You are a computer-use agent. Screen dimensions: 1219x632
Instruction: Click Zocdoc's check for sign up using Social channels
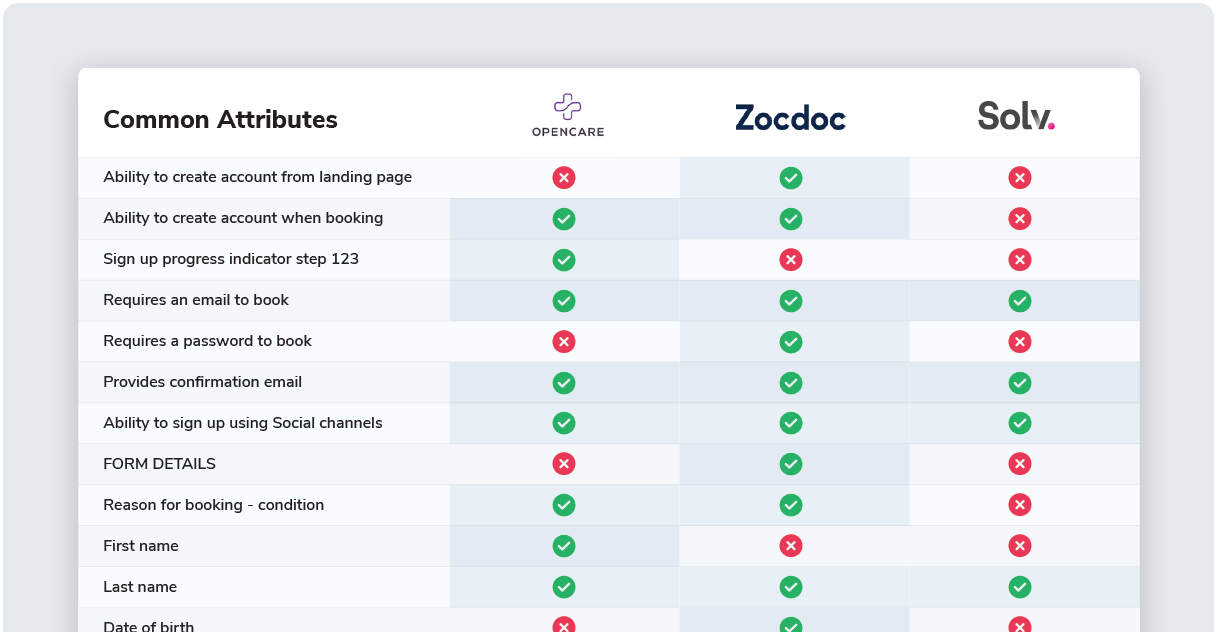(791, 423)
